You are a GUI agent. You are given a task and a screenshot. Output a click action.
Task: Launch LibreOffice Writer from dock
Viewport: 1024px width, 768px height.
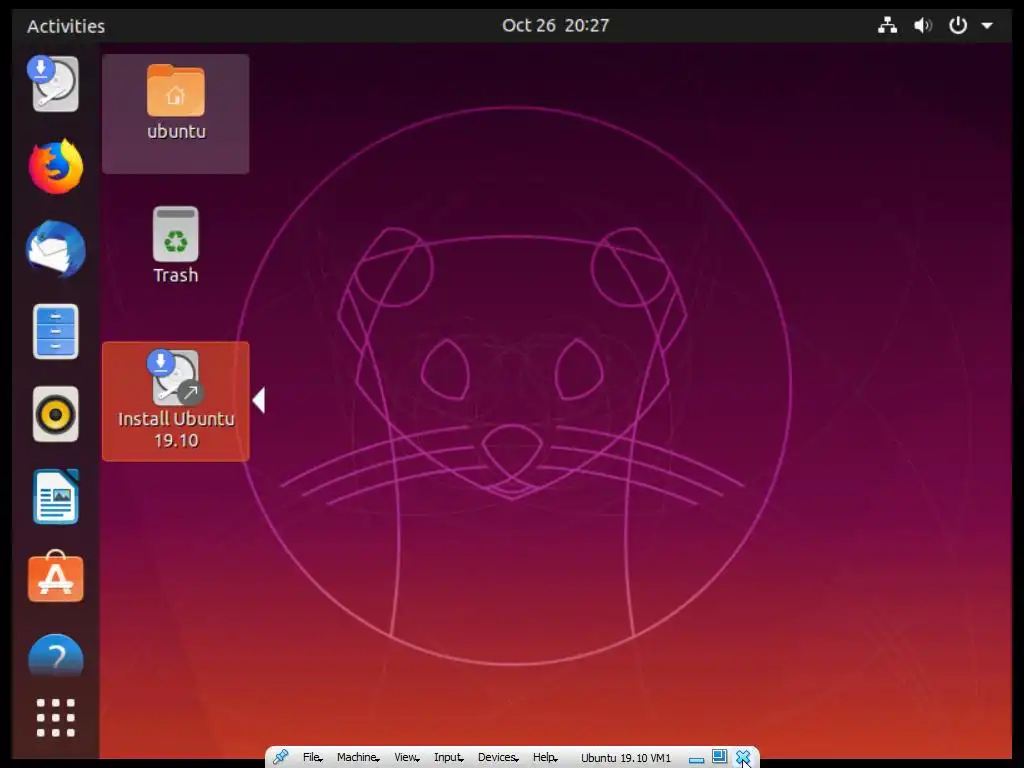click(x=56, y=496)
